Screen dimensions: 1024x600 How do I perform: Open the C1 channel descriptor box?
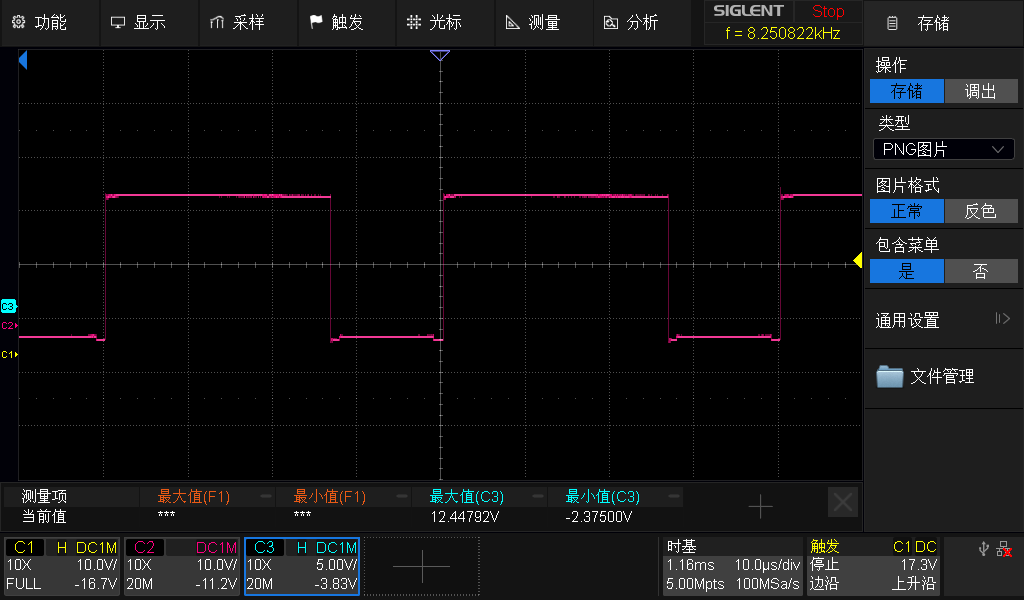tap(61, 566)
